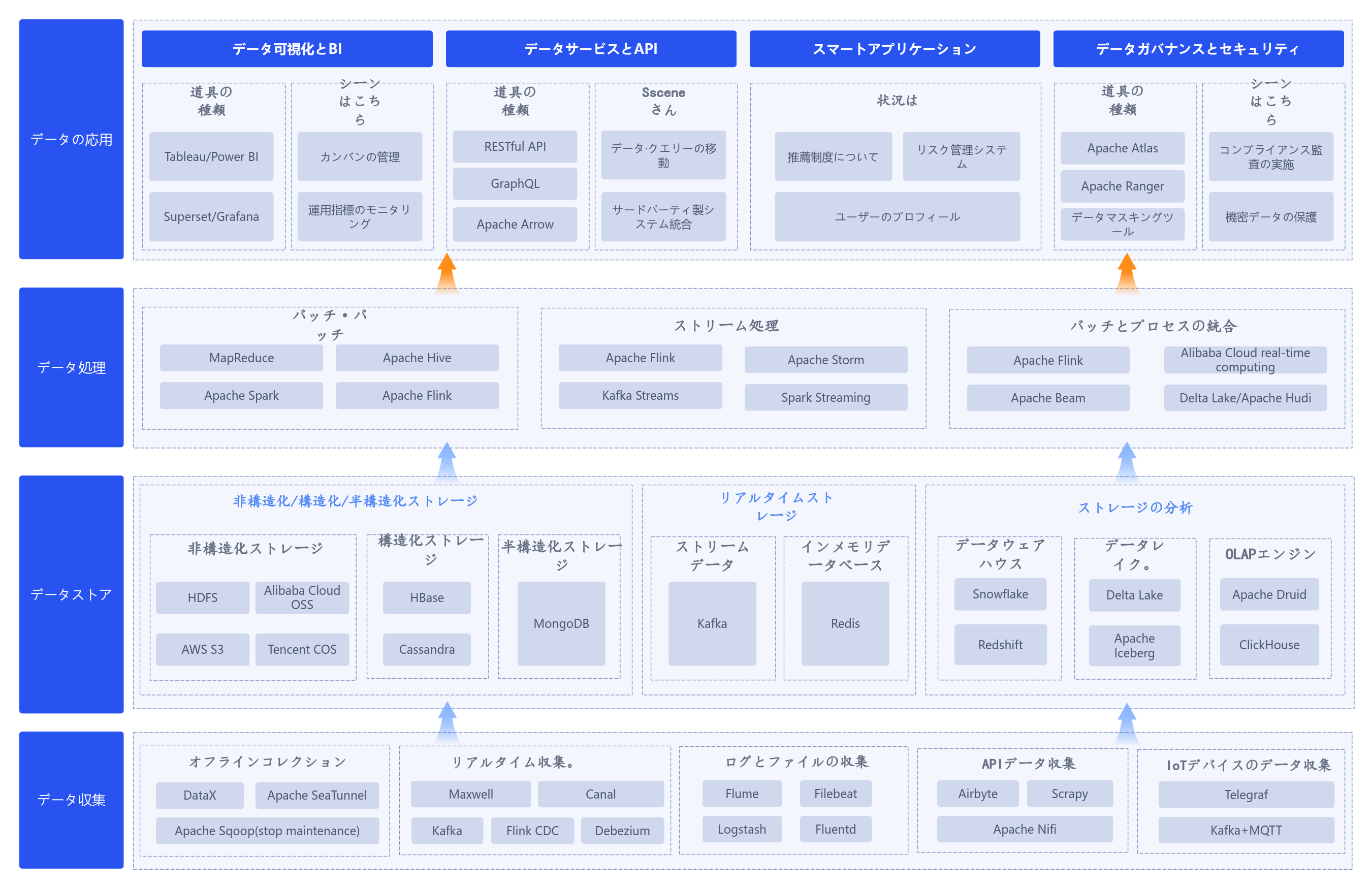Click the AWS S3 box

point(202,650)
